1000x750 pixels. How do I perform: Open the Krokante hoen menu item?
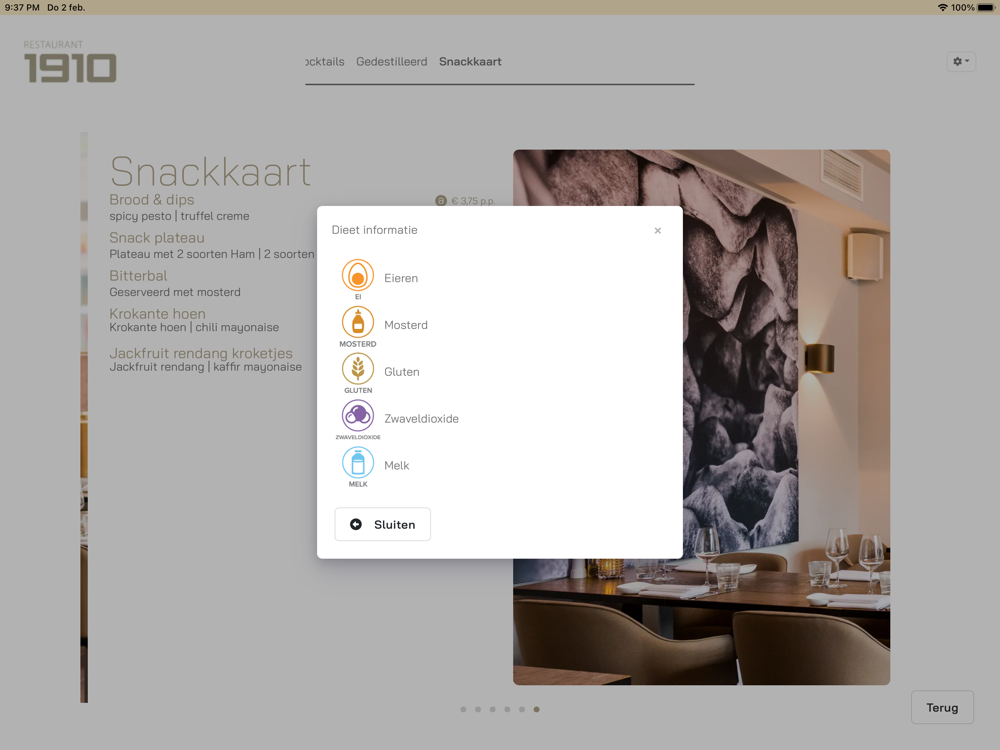coord(158,314)
